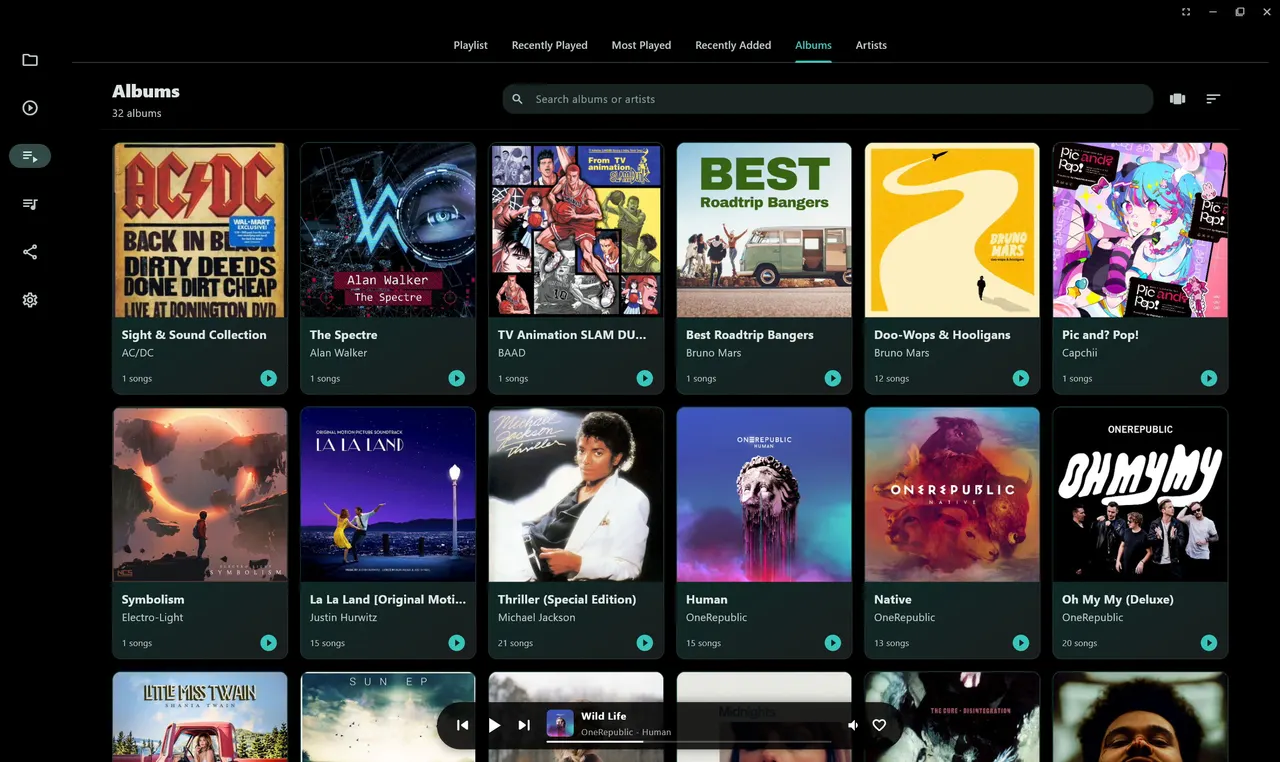The width and height of the screenshot is (1280, 762).
Task: Open the SUN EP album cover
Action: [388, 717]
